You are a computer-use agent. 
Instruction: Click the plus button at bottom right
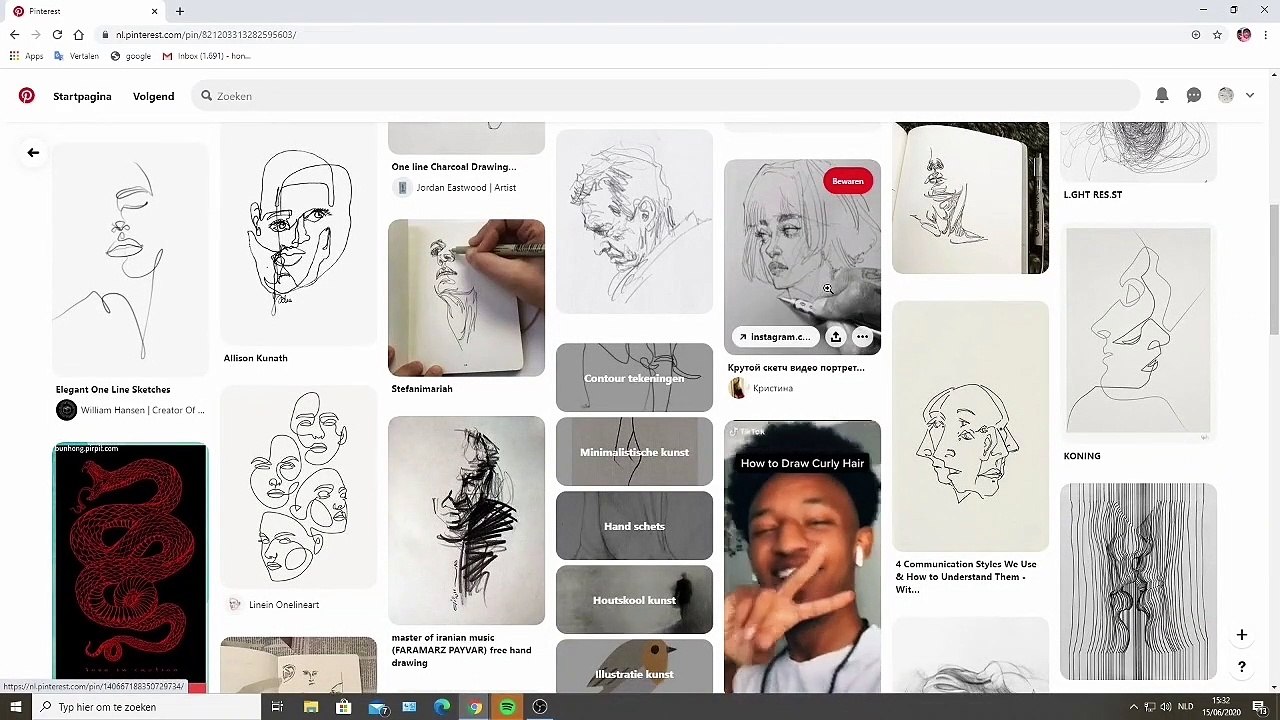(1241, 635)
